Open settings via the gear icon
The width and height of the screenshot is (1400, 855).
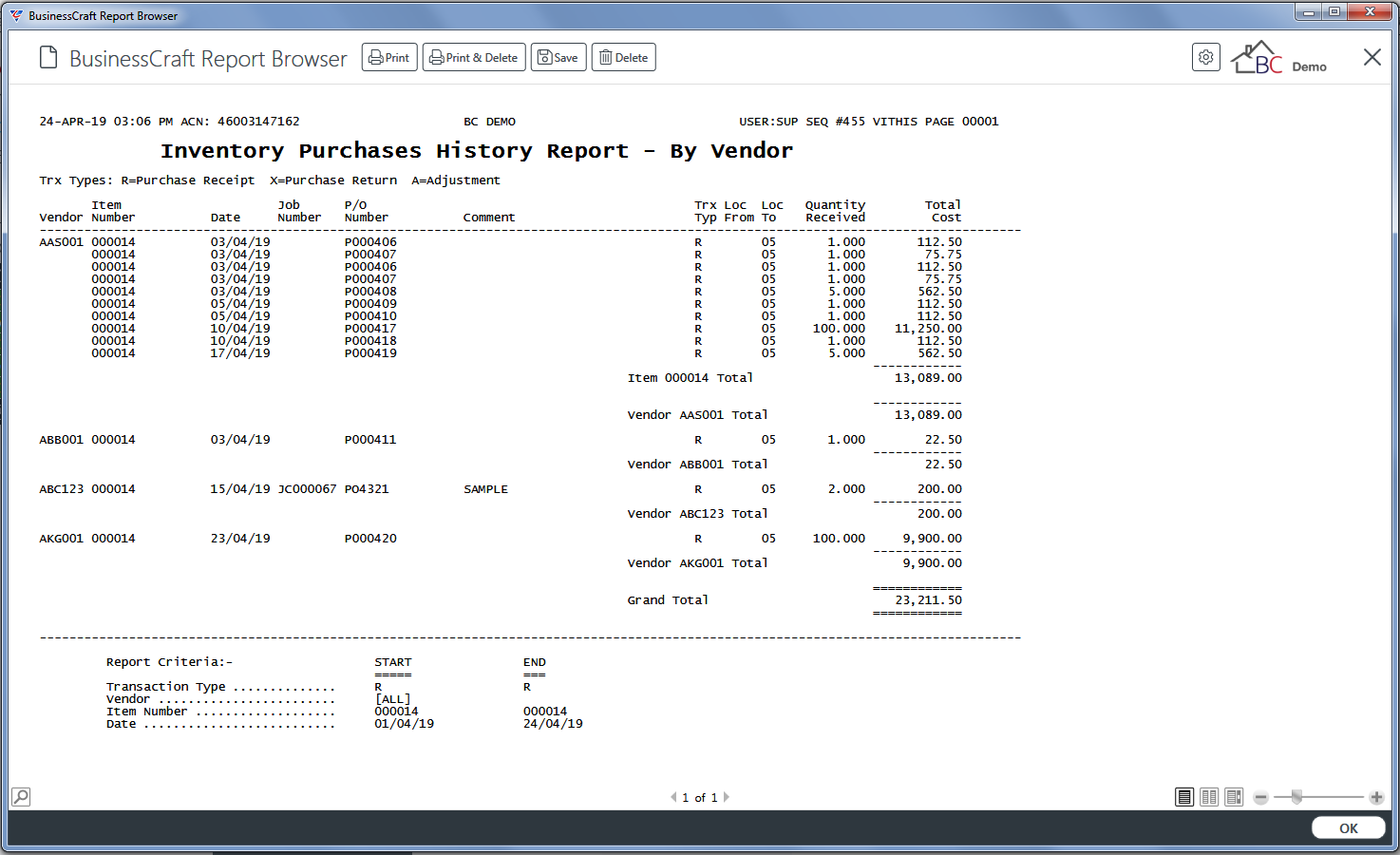point(1206,57)
